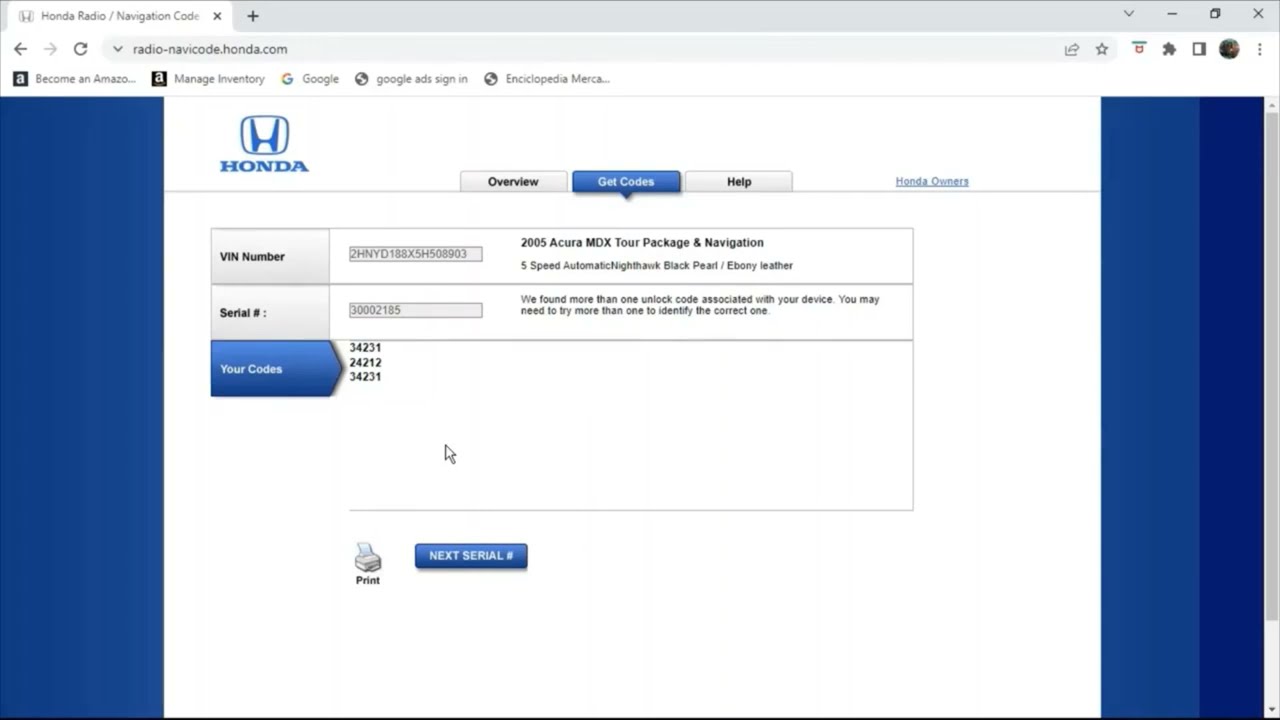Click the Serial # label
The height and width of the screenshot is (720, 1280).
(243, 313)
